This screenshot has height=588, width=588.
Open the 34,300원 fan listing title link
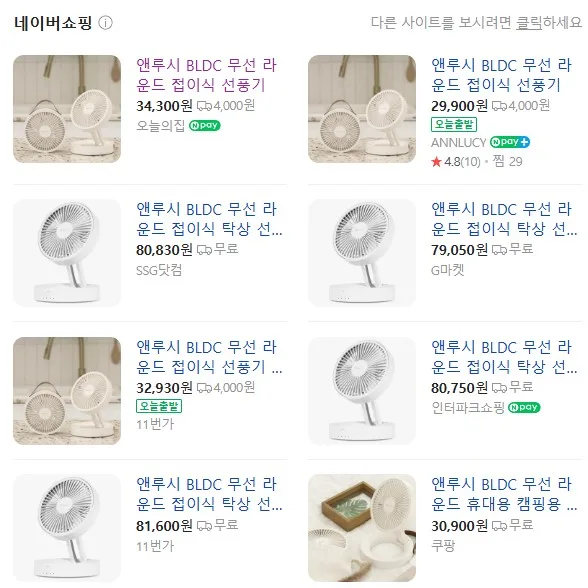pyautogui.click(x=206, y=75)
